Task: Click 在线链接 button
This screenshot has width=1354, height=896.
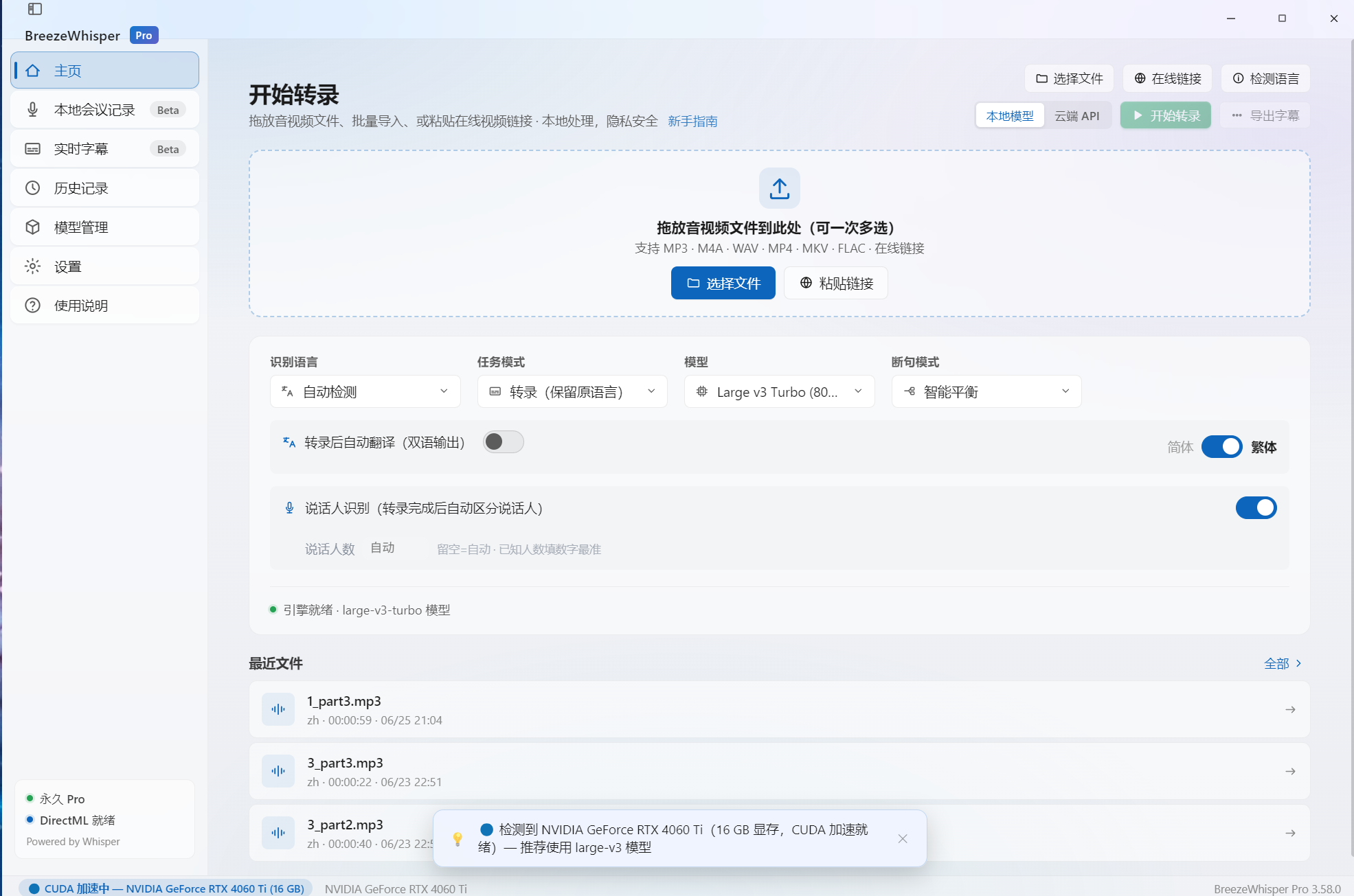Action: 1167,78
